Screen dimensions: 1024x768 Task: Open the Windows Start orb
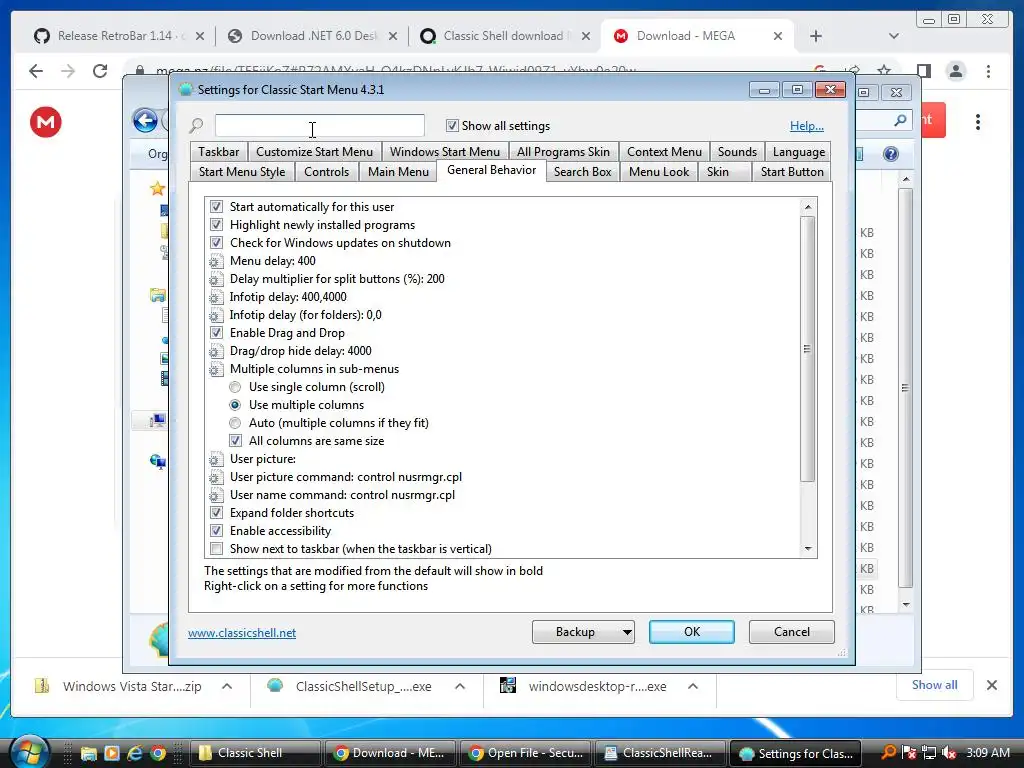point(28,751)
